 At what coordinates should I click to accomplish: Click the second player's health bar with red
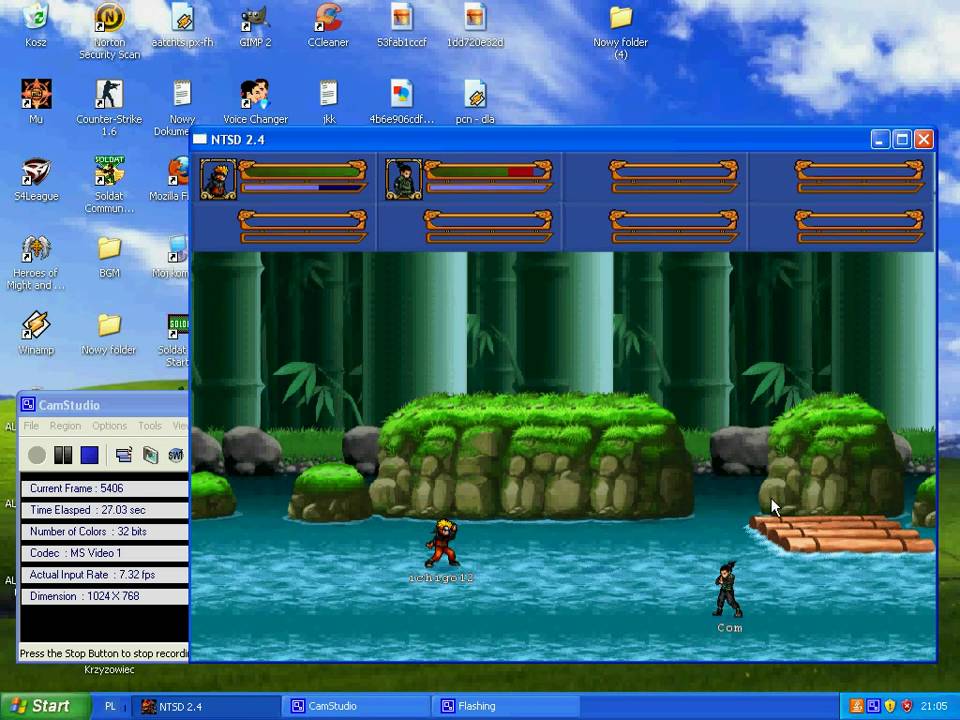(x=488, y=172)
